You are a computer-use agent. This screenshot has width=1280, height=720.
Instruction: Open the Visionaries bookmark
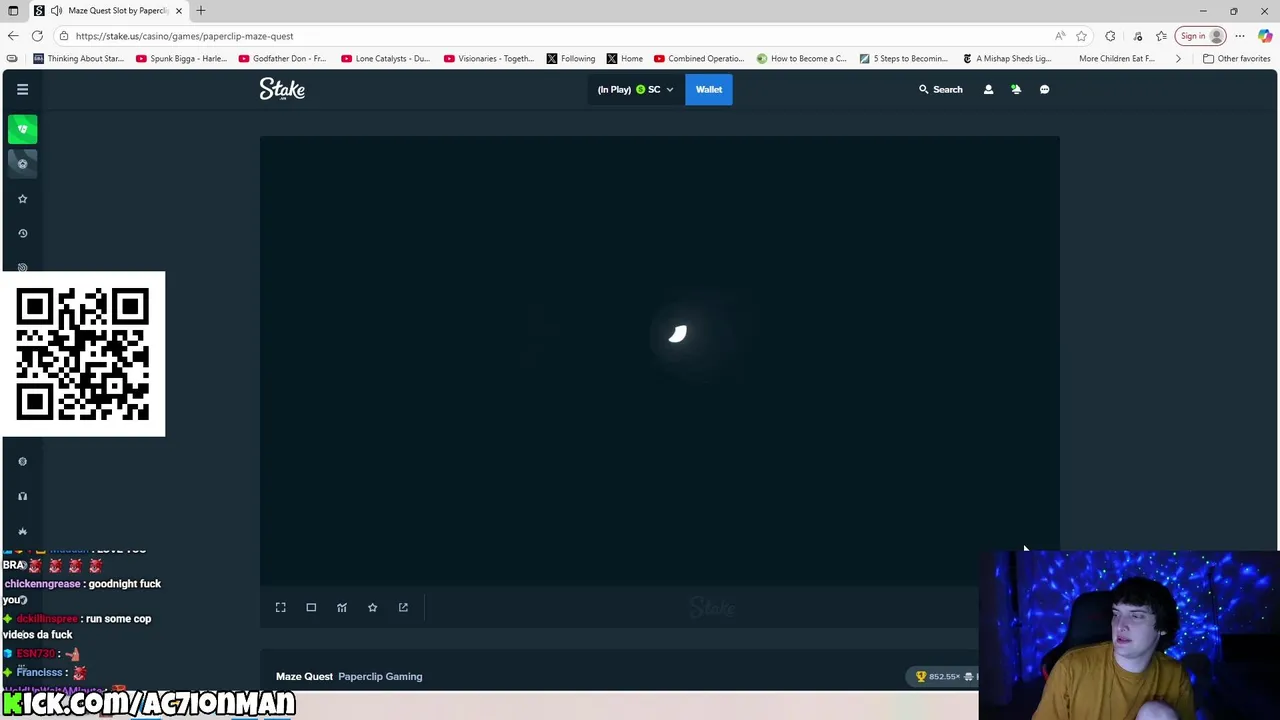click(490, 58)
